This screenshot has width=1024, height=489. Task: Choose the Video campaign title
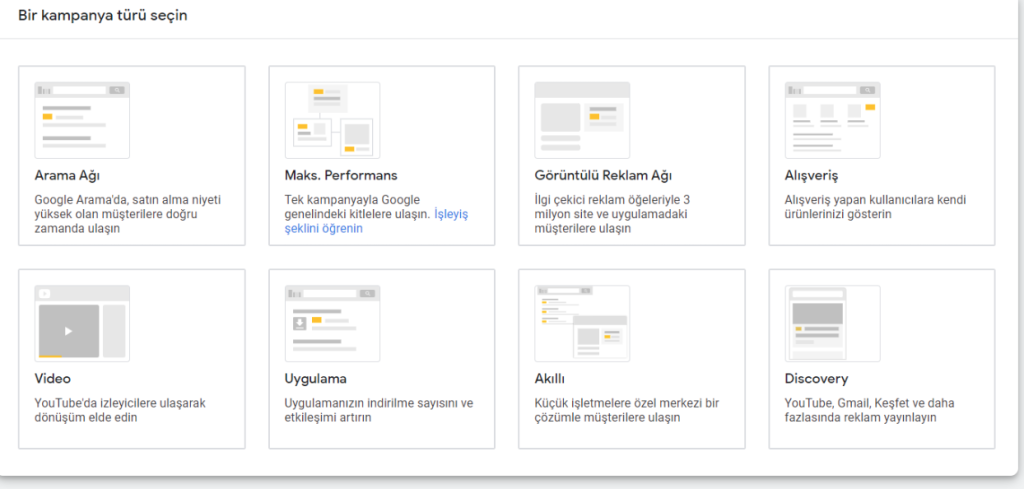53,379
